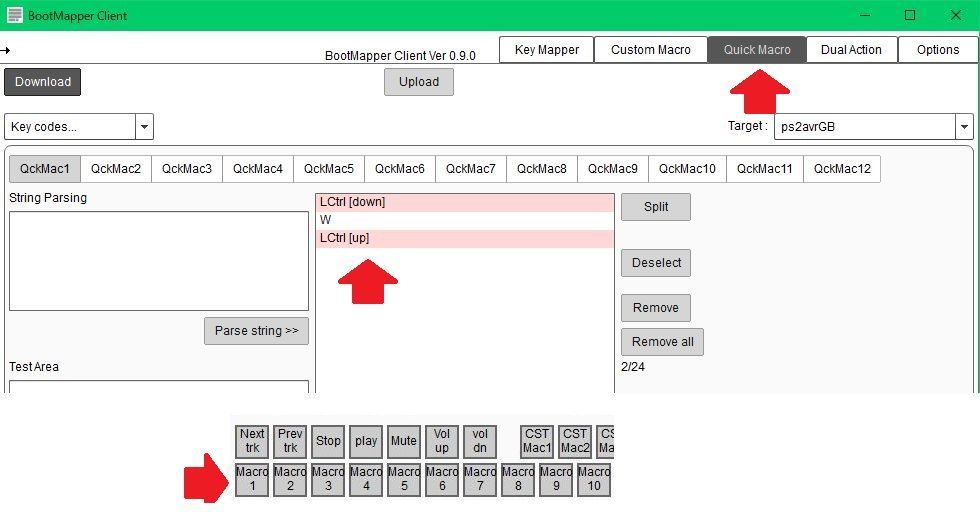Image resolution: width=980 pixels, height=523 pixels.
Task: Click the Parse string >> button
Action: (x=256, y=331)
